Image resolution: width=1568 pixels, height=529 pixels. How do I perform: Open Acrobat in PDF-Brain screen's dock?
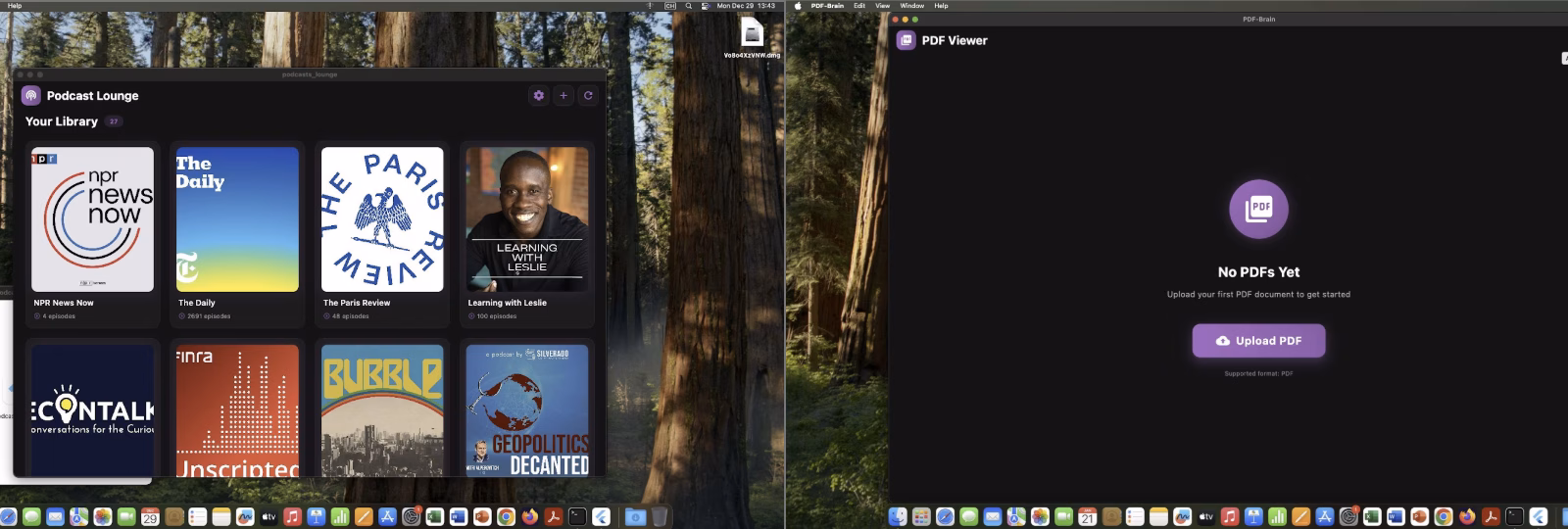(x=1490, y=516)
